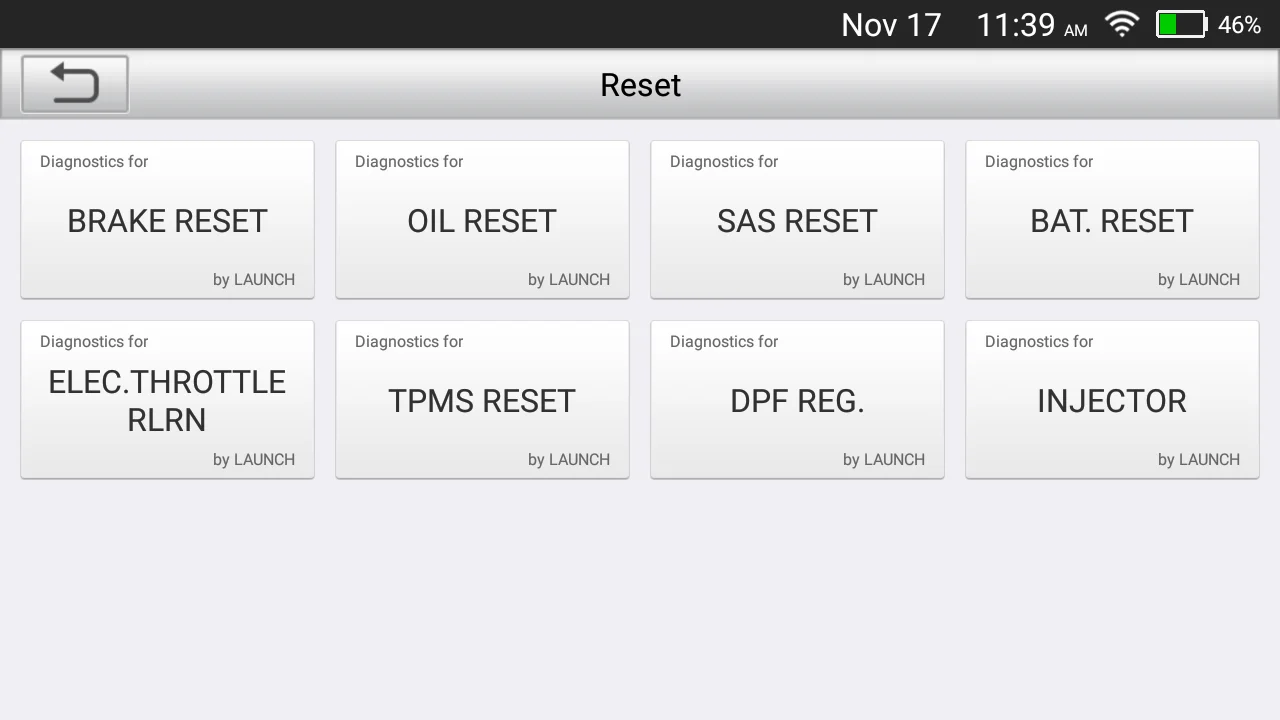The image size is (1280, 720).
Task: Open the INJECTOR reset function
Action: pyautogui.click(x=1112, y=399)
